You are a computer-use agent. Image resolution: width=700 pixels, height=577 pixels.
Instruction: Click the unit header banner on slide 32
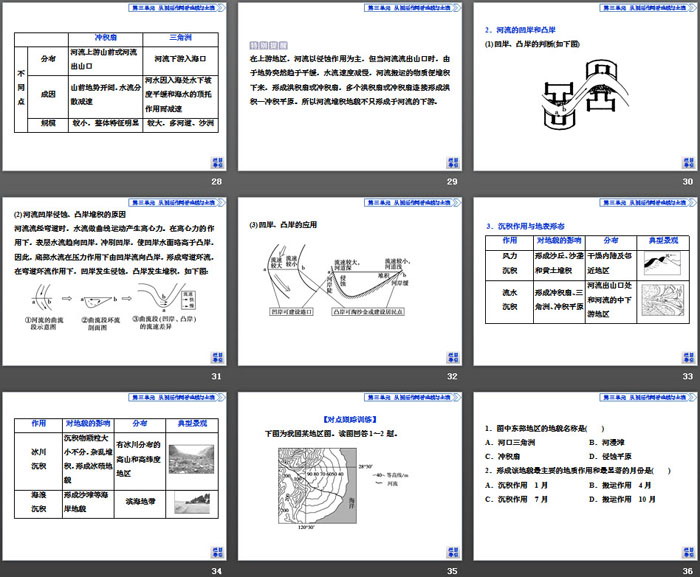pyautogui.click(x=412, y=202)
